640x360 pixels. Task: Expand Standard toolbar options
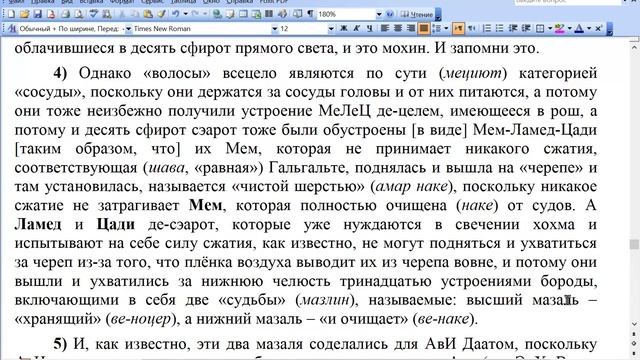point(438,15)
